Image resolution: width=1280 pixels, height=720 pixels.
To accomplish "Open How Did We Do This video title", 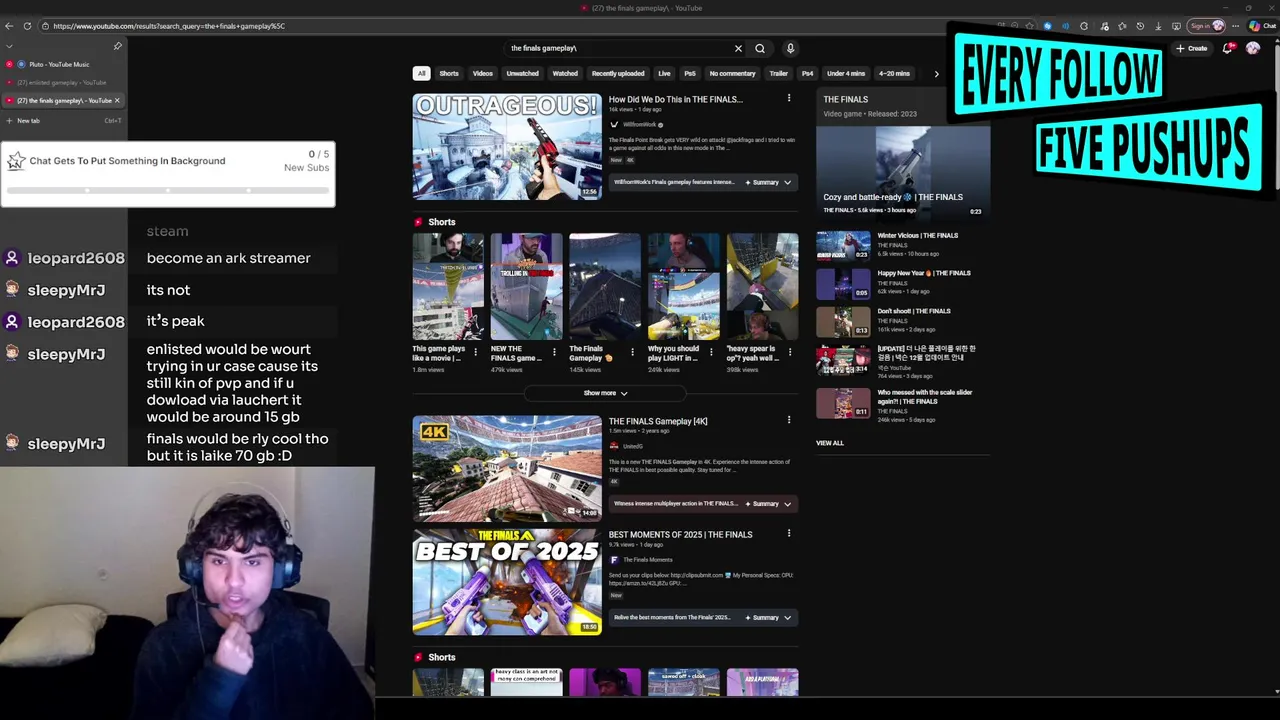I will coord(676,99).
